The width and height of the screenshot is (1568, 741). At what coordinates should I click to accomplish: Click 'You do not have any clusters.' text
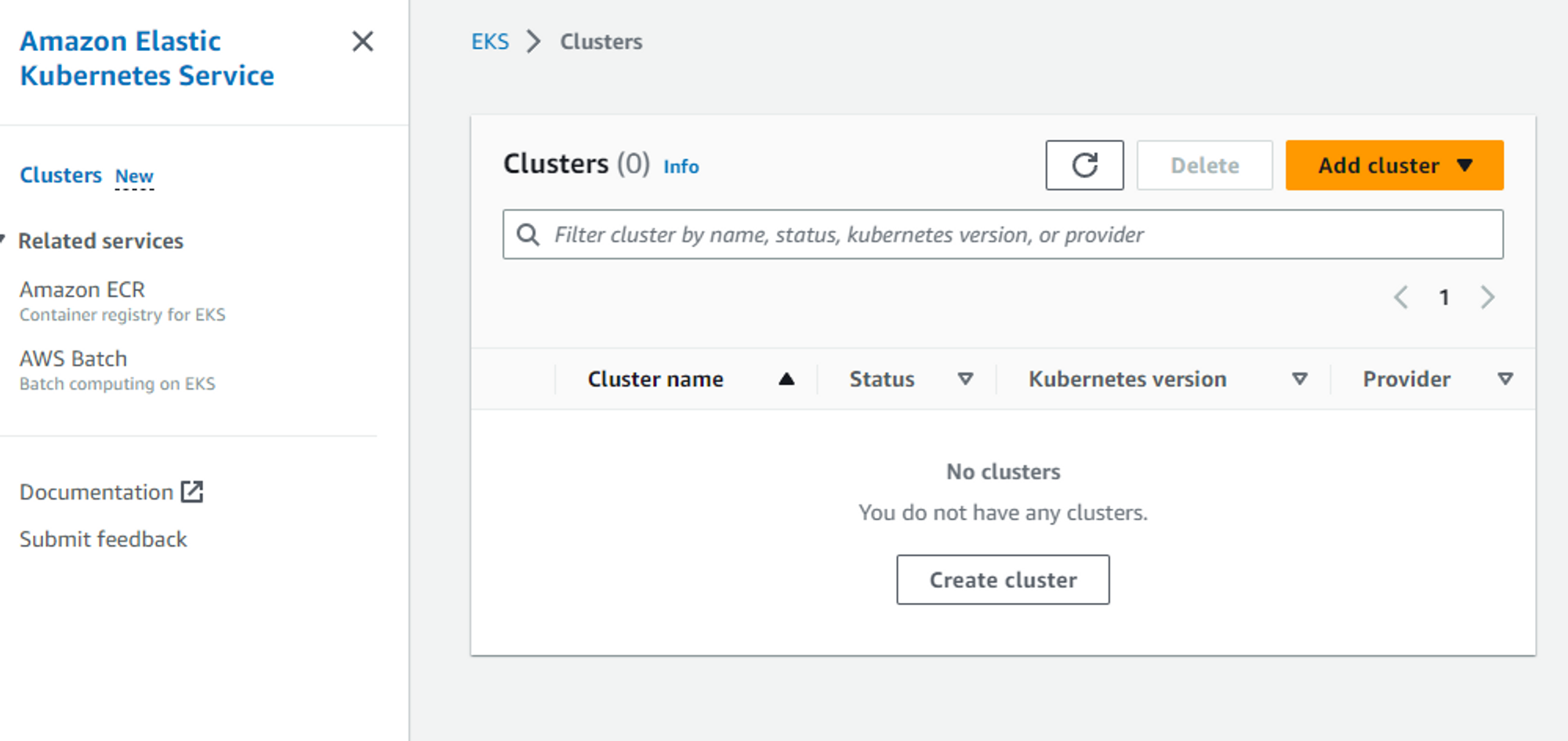tap(1003, 513)
